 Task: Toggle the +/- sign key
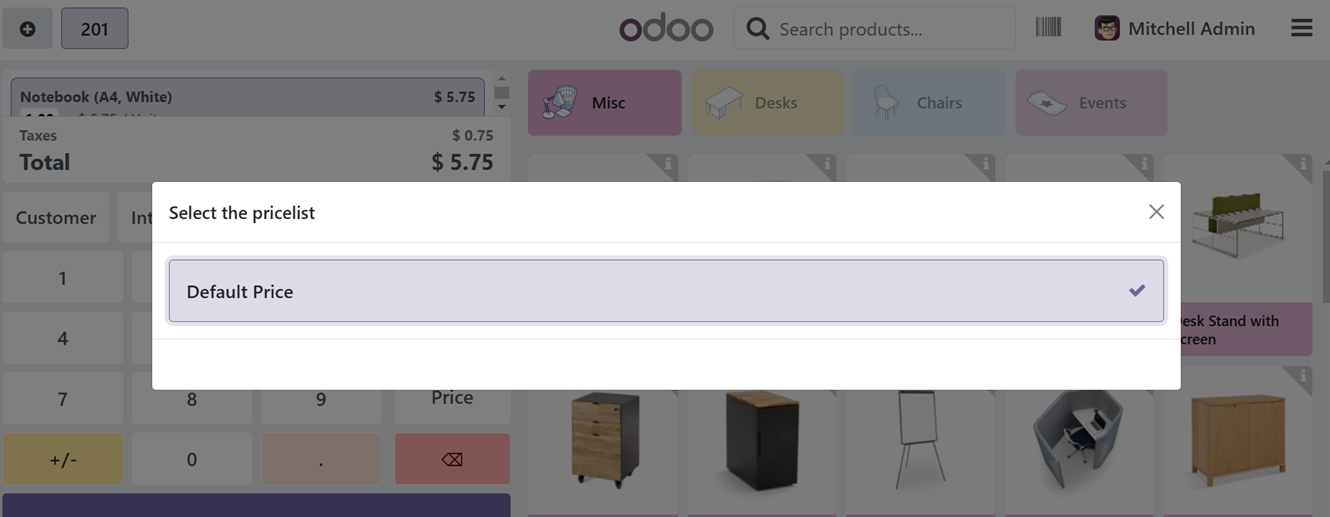(x=62, y=459)
